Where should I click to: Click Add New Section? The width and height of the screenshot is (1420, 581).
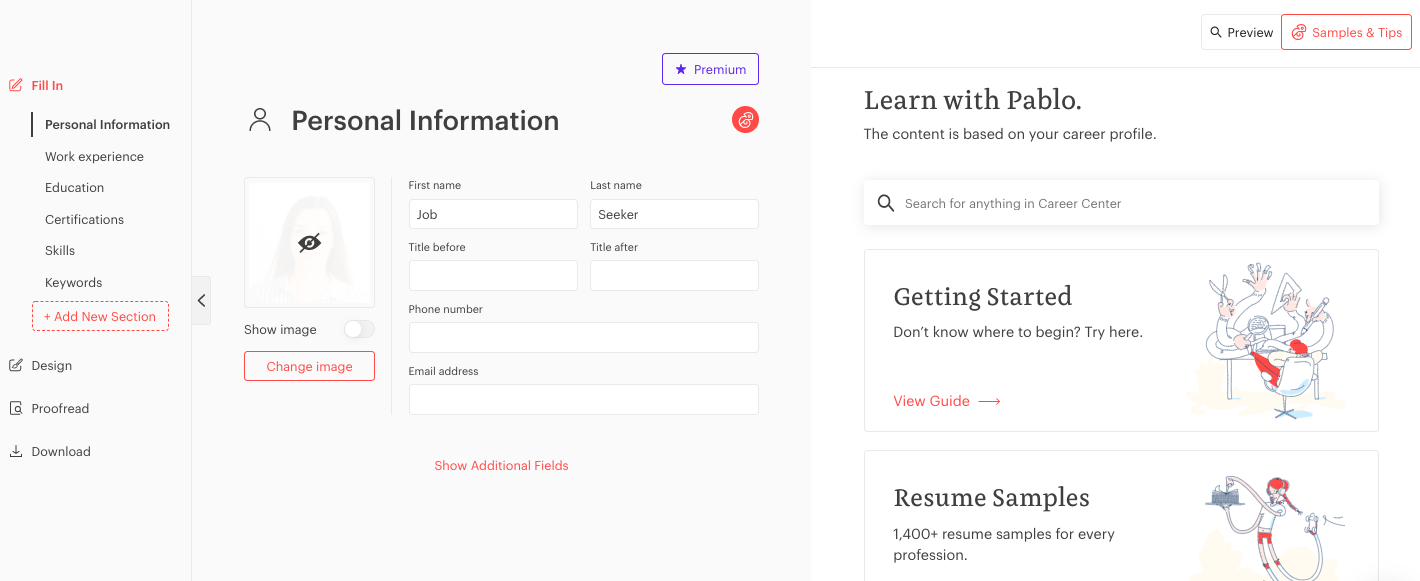(100, 316)
